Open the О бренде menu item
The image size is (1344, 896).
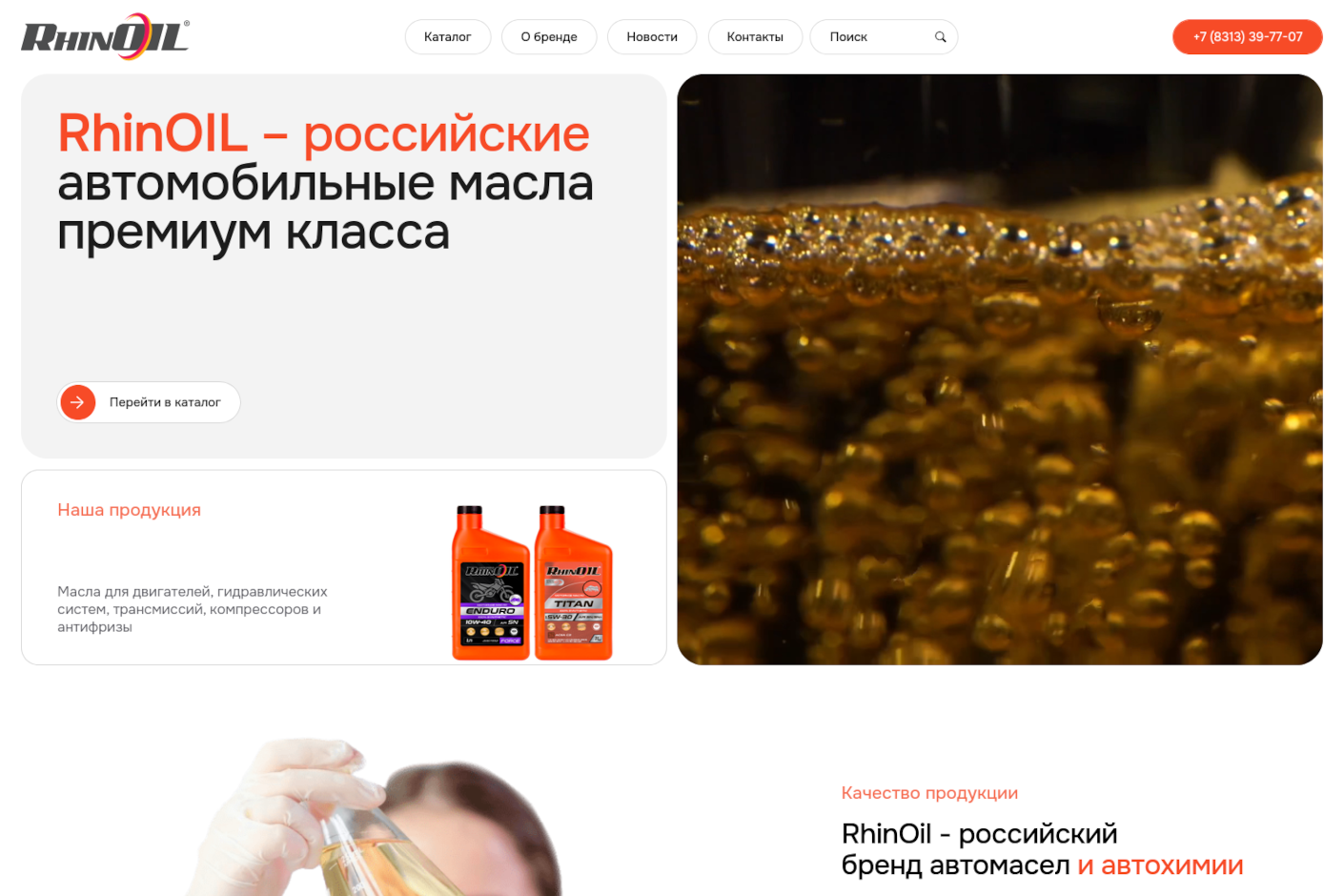[549, 36]
